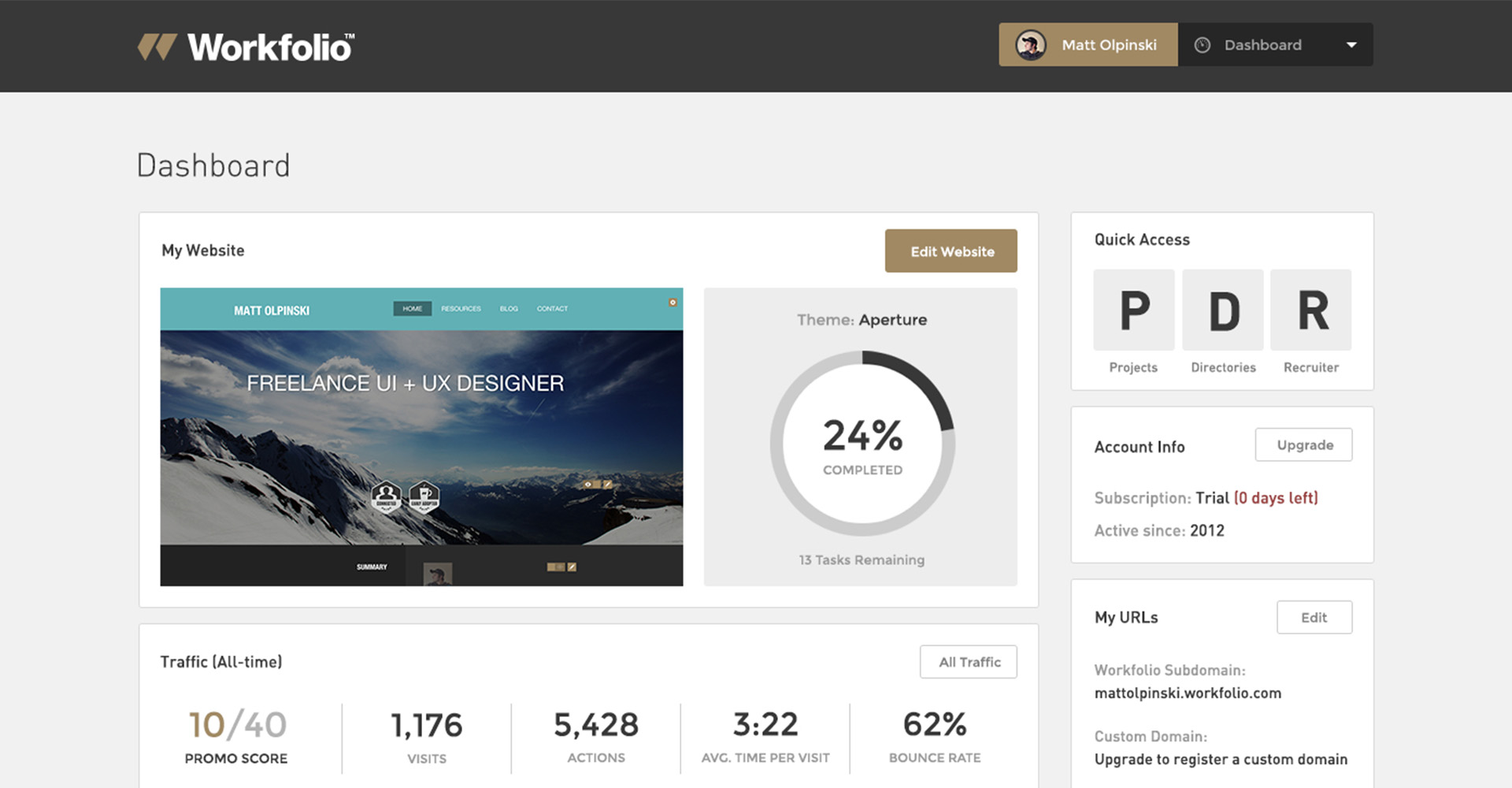The width and height of the screenshot is (1512, 788).
Task: Click the Edit Website button
Action: [951, 251]
